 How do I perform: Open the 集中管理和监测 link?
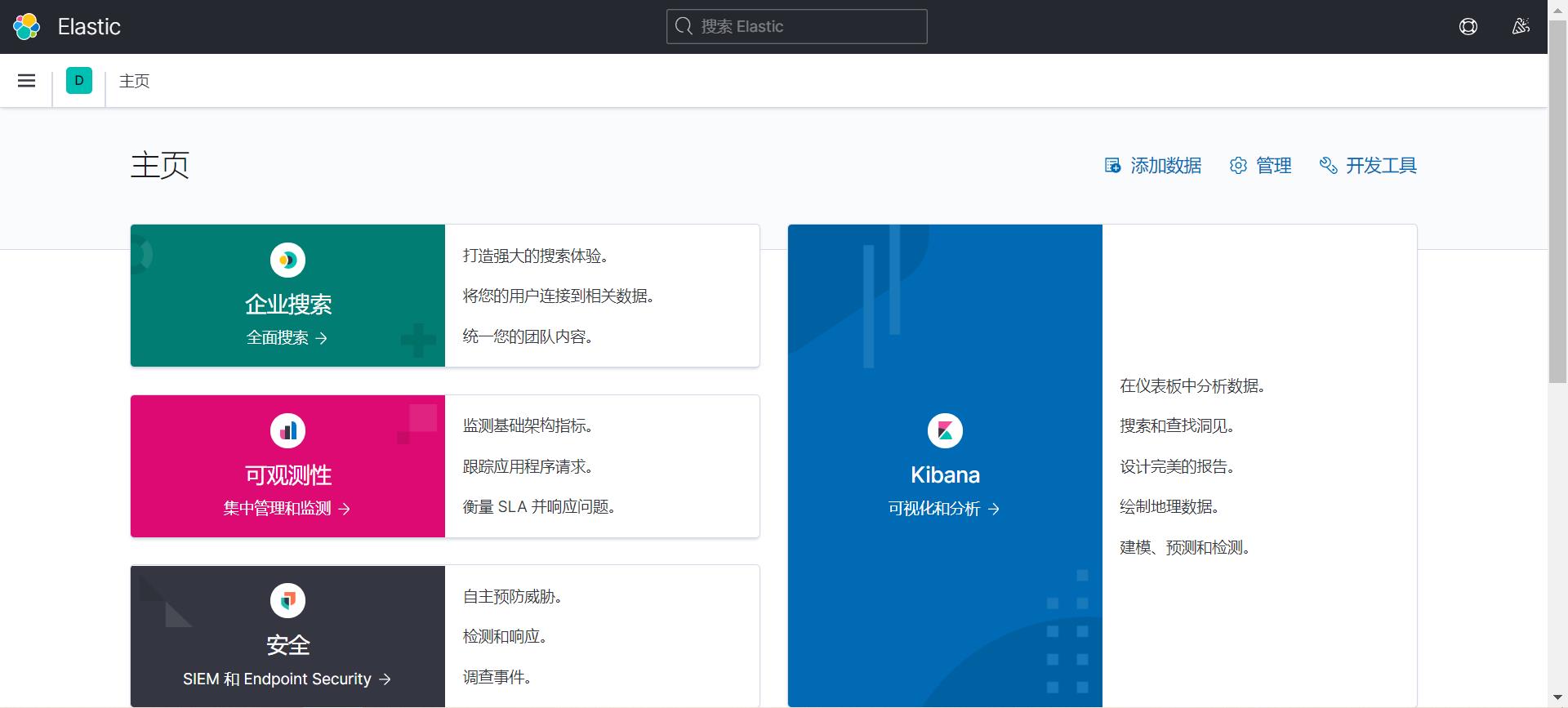(x=287, y=509)
